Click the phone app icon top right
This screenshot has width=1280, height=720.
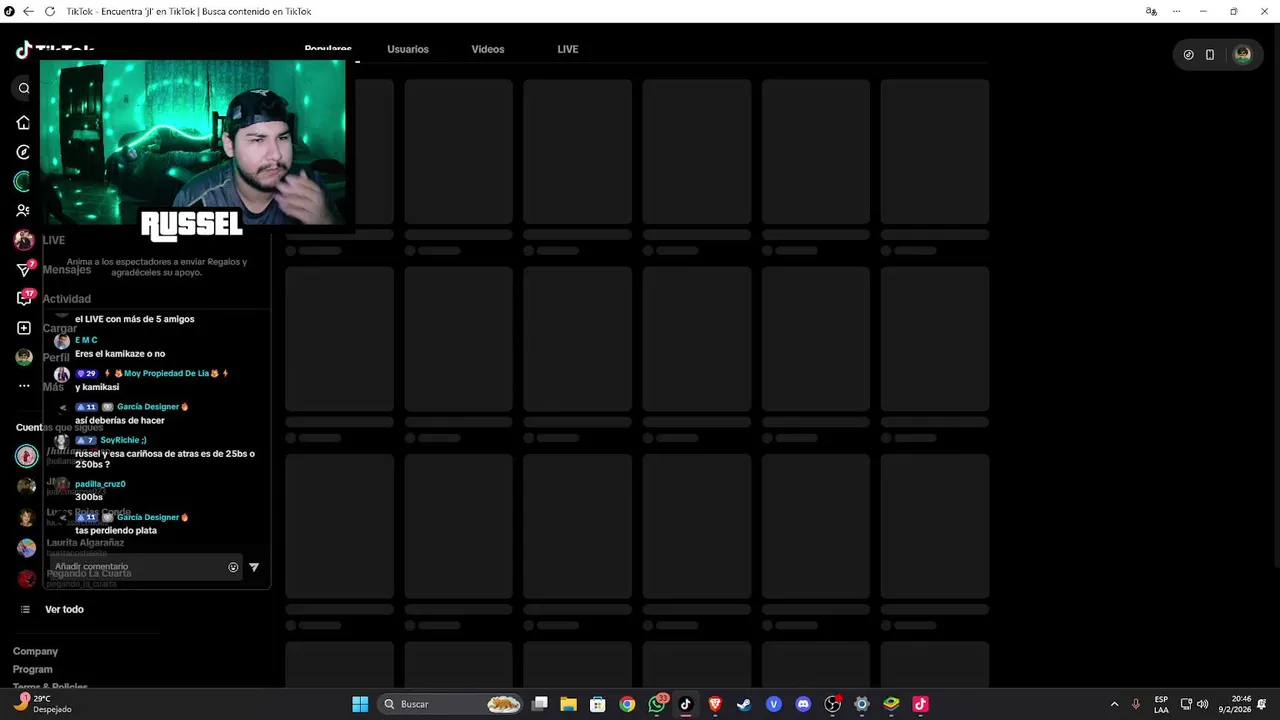pos(1210,55)
